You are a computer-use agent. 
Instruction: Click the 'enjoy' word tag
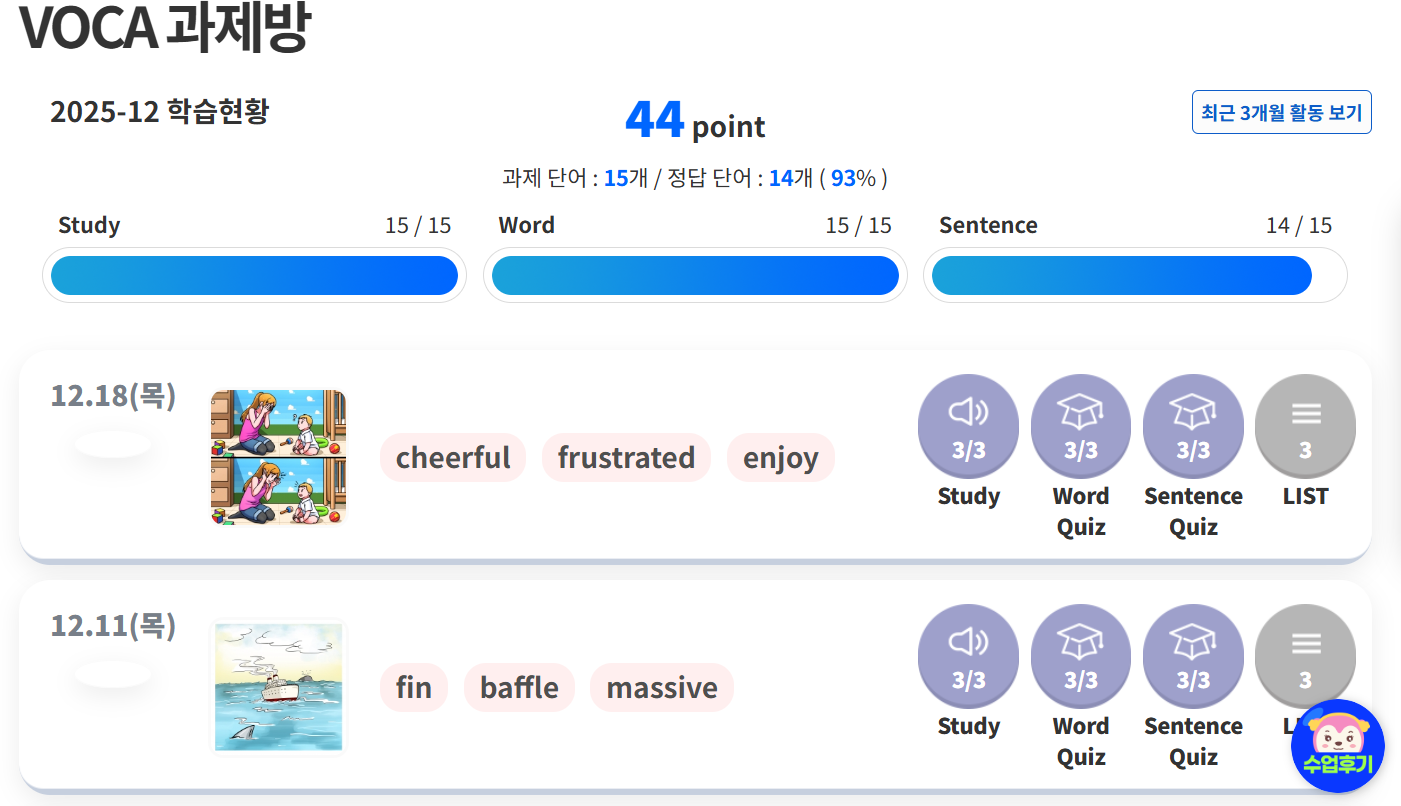click(780, 458)
